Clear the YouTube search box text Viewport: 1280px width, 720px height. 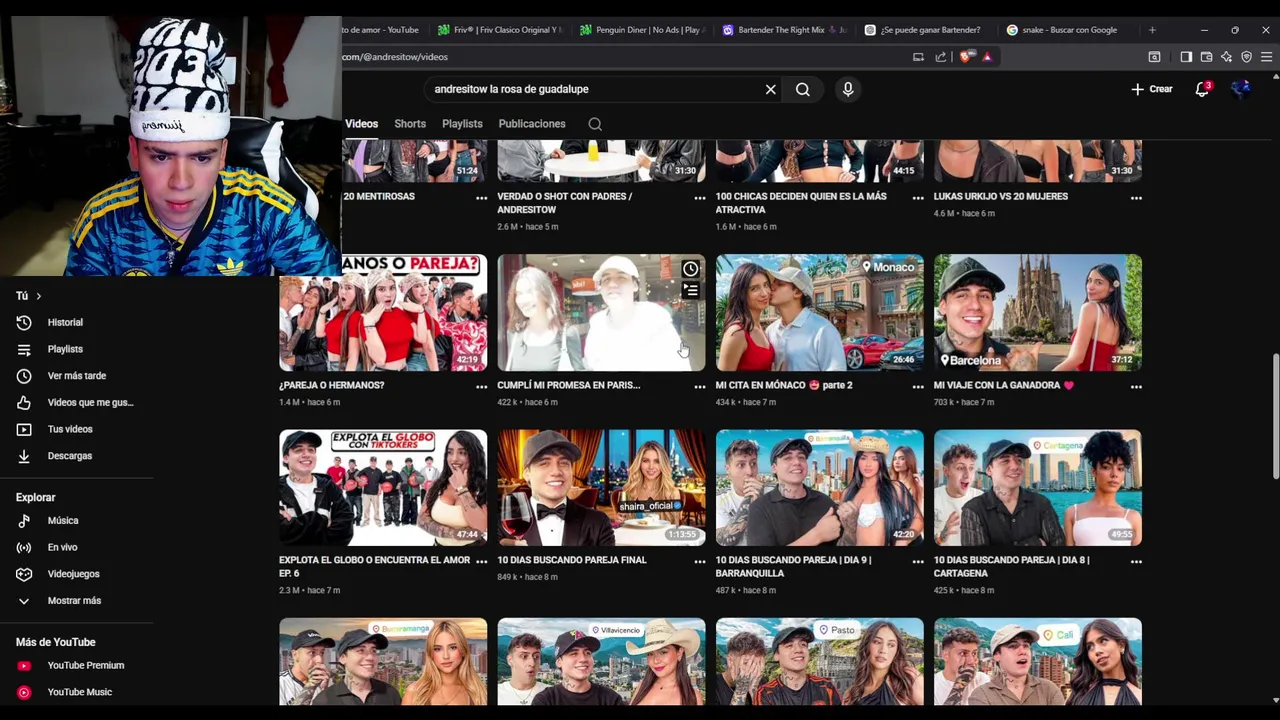770,89
